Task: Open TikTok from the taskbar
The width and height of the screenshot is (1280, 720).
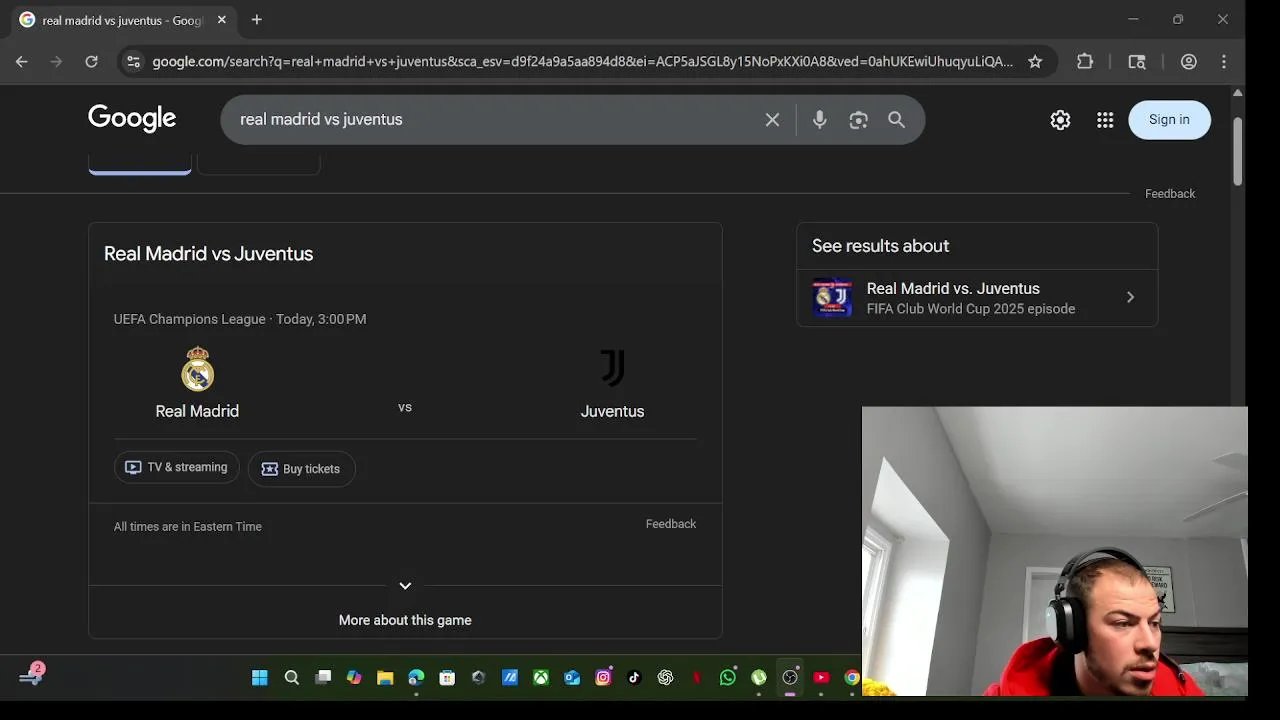Action: coord(634,678)
